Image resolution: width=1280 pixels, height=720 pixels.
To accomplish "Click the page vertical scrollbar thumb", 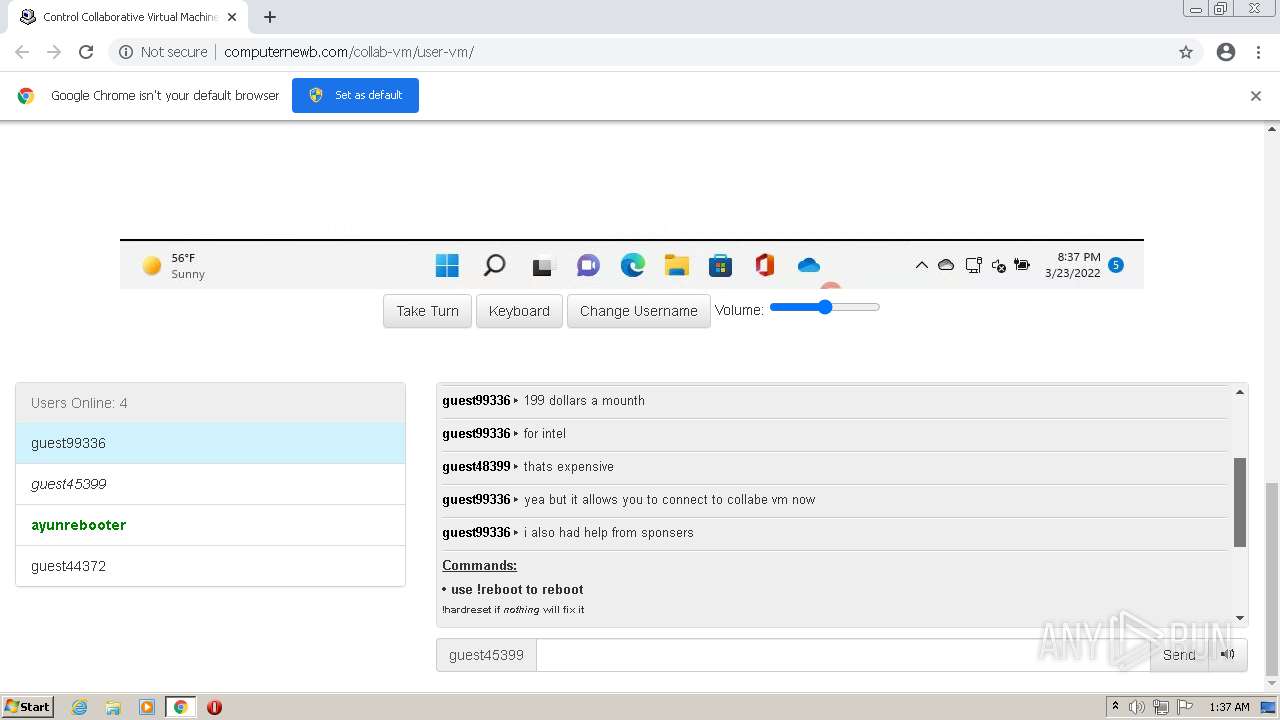I will coord(1272,579).
